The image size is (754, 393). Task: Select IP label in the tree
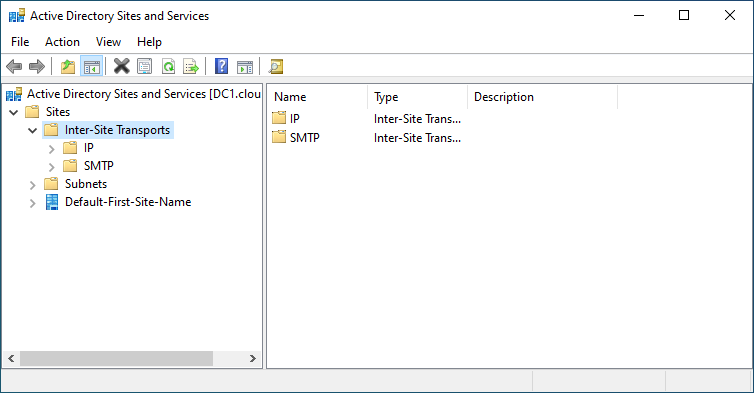point(88,148)
